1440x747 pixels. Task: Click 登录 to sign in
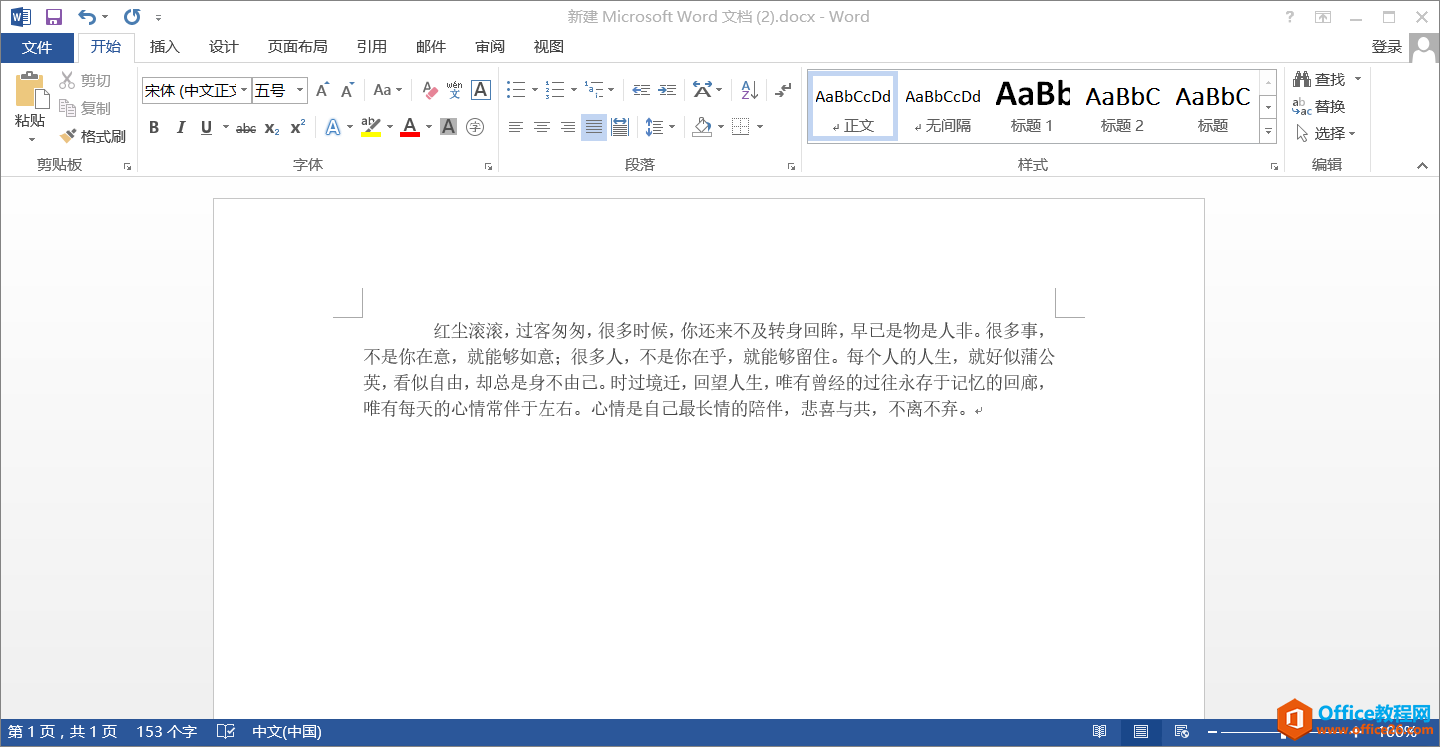coord(1387,47)
